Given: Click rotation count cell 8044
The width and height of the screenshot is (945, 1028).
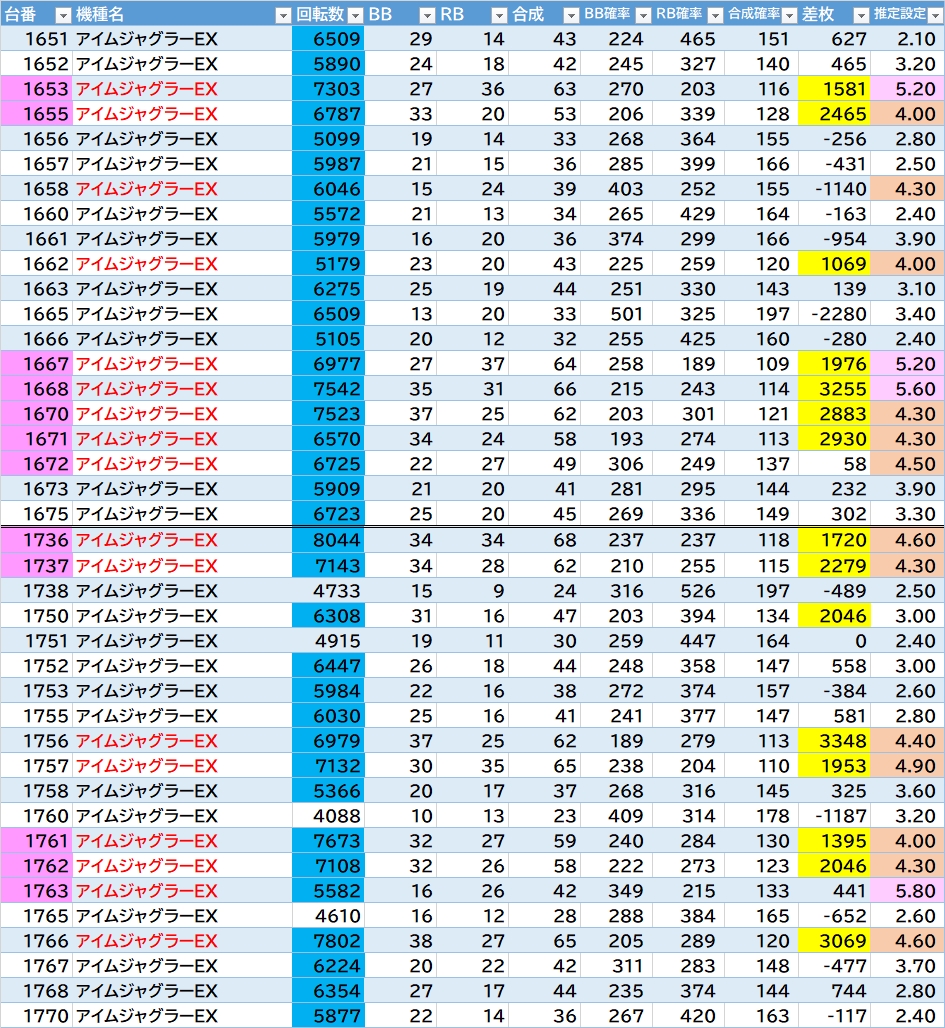Looking at the screenshot, I should pos(328,540).
